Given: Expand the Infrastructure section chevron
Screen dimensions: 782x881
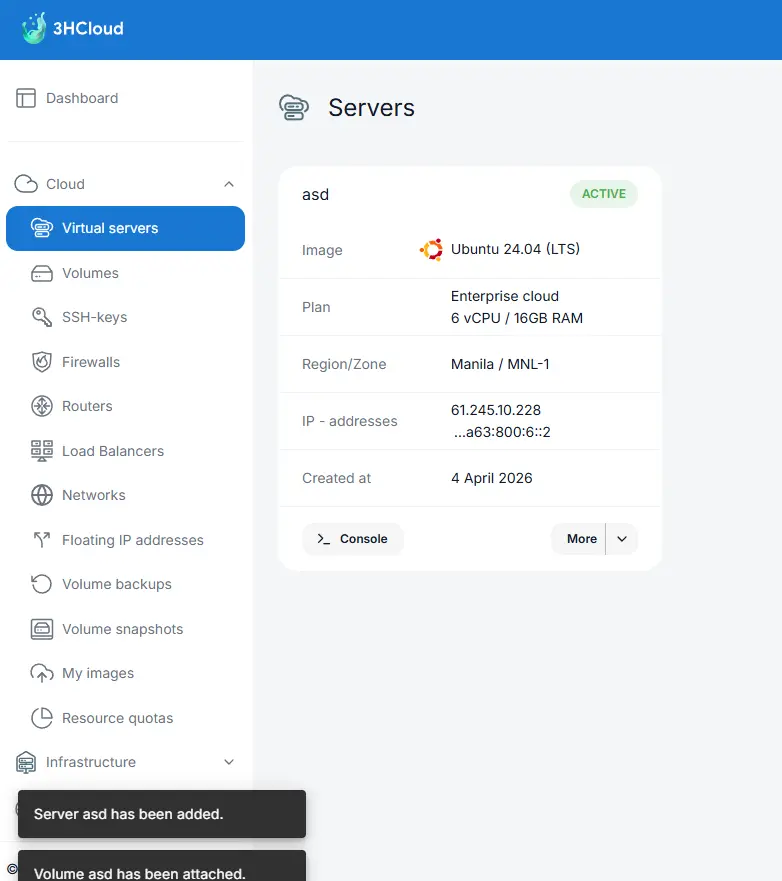Looking at the screenshot, I should click(229, 762).
